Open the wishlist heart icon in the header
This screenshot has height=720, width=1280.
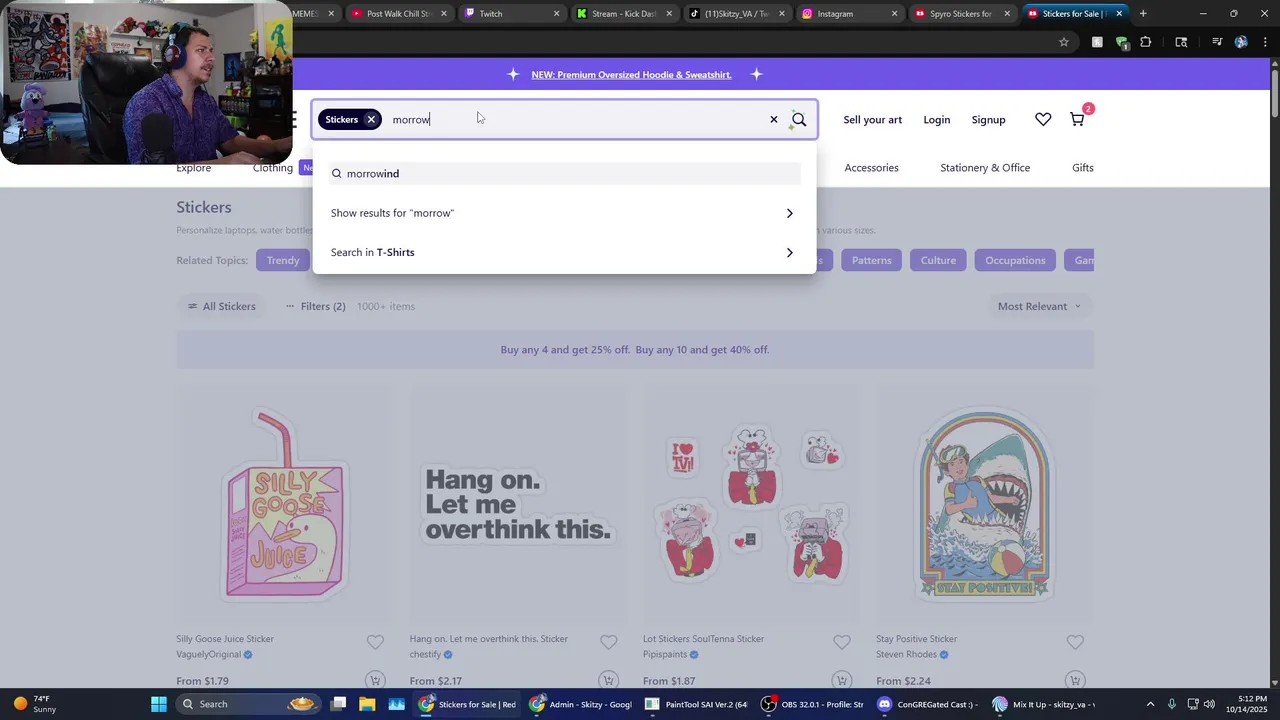pyautogui.click(x=1043, y=119)
